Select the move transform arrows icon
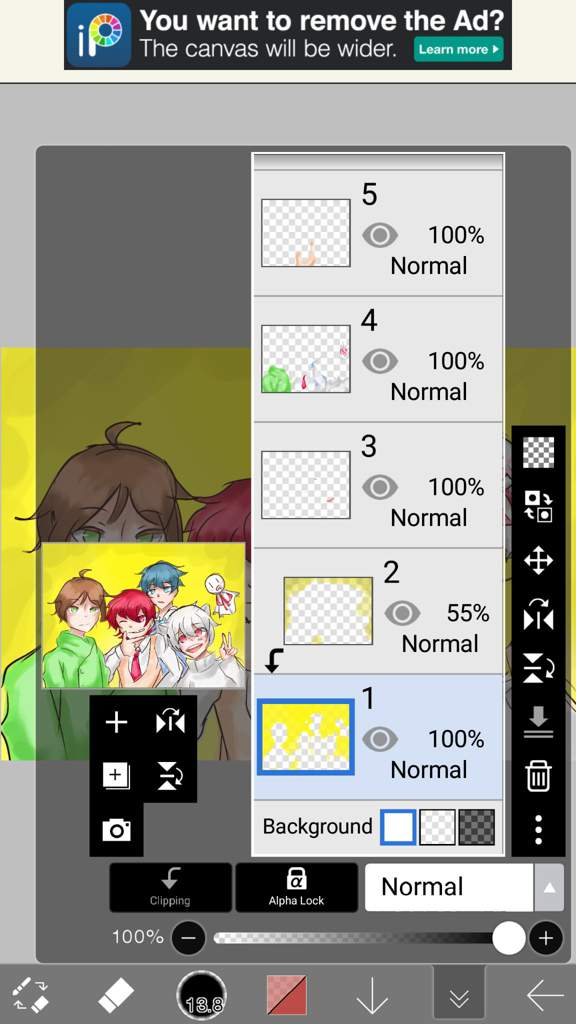The width and height of the screenshot is (576, 1024). click(x=538, y=560)
